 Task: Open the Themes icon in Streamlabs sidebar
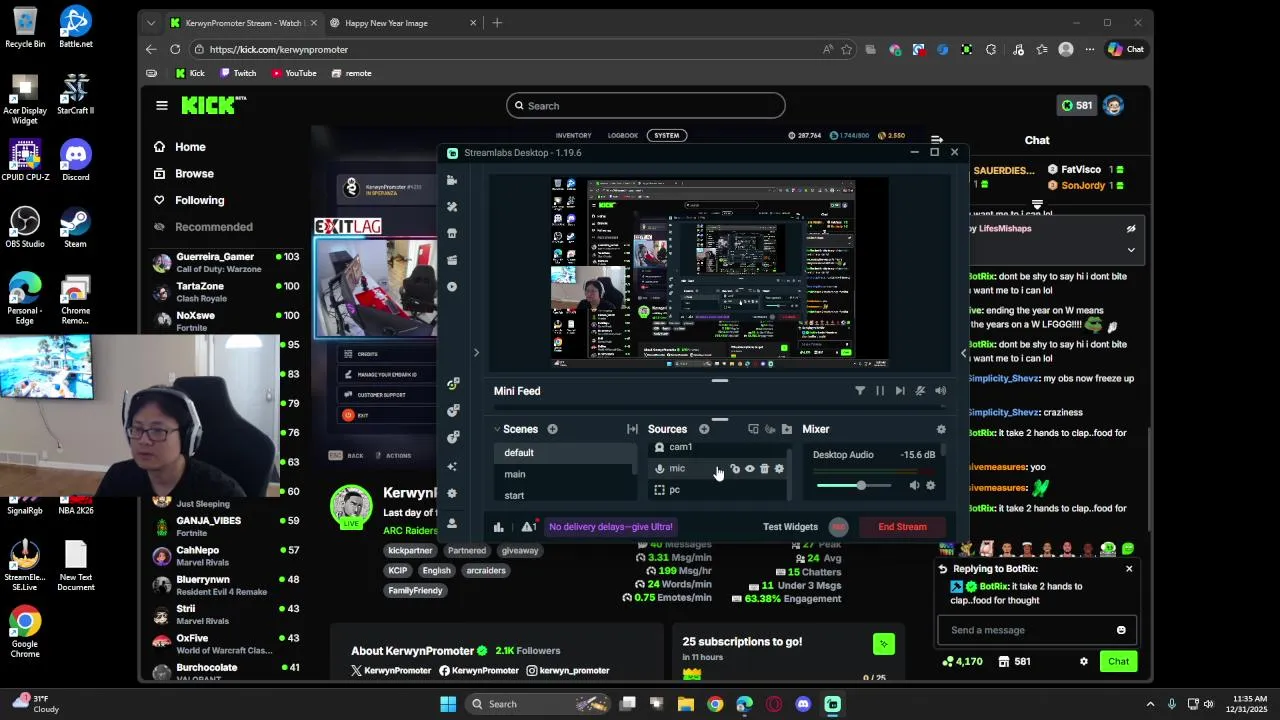[452, 207]
